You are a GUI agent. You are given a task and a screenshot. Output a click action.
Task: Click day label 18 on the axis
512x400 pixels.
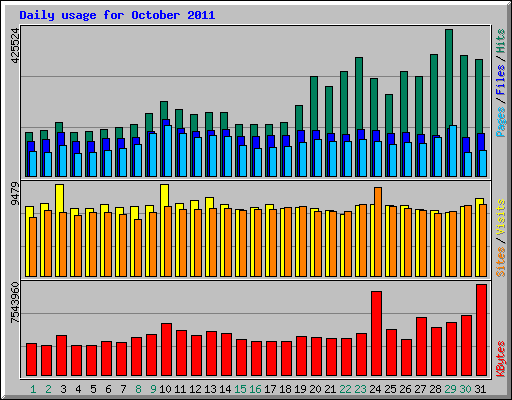[x=285, y=389]
